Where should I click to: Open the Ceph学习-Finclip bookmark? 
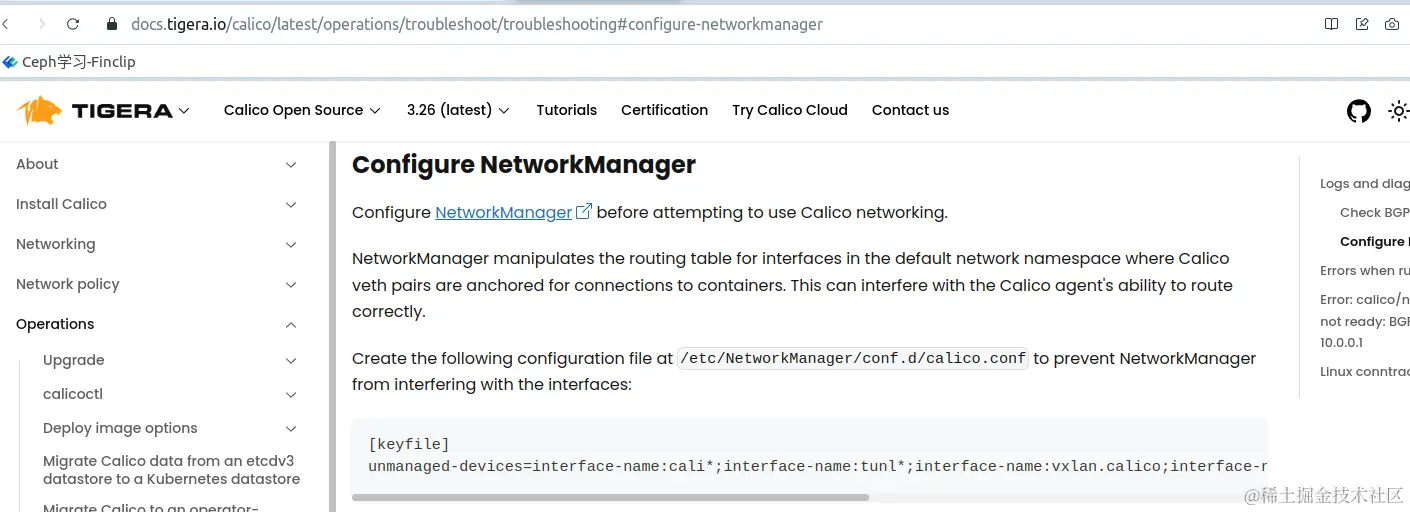69,62
